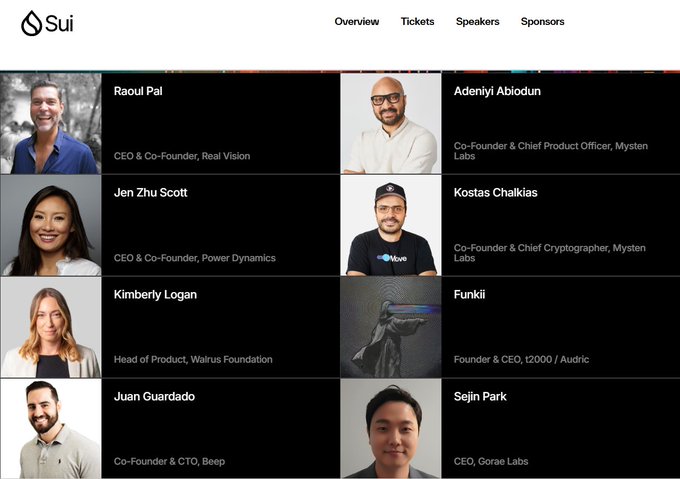This screenshot has height=479, width=680.
Task: Click 'CEO & Co-Founder, Real Vision'
Action: click(182, 156)
